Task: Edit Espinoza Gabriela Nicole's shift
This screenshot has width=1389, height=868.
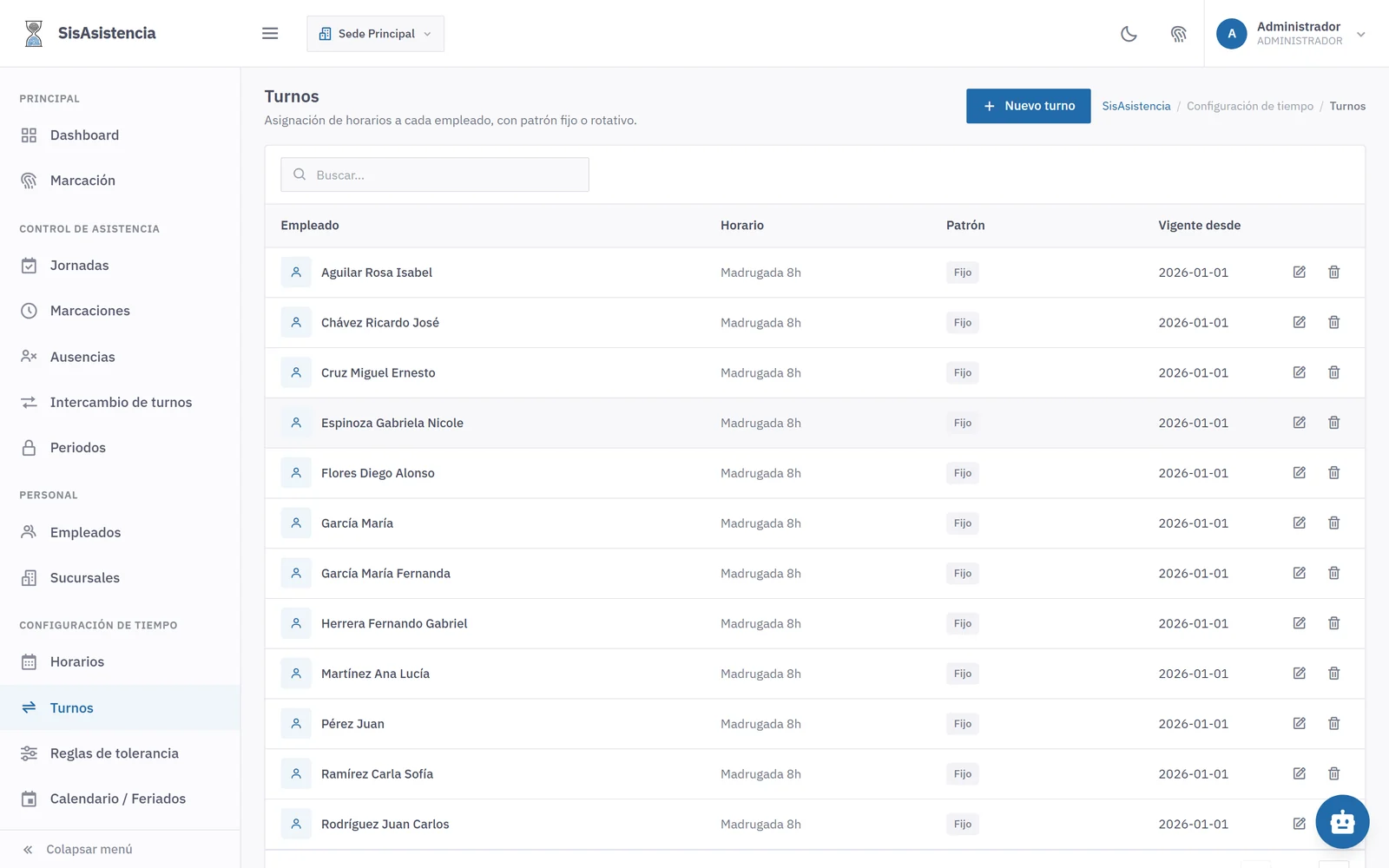Action: pyautogui.click(x=1299, y=423)
